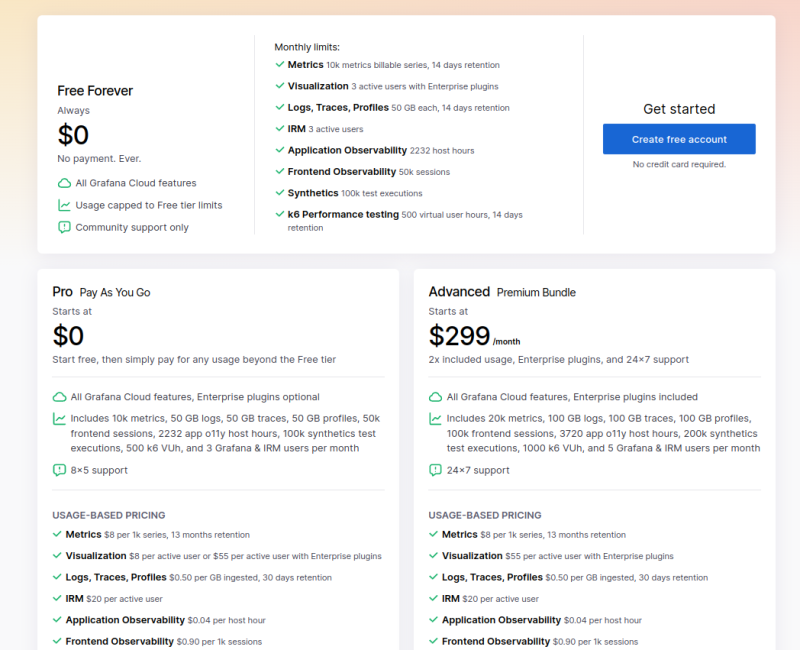Click checkmark next to IRM in Pro usage pricing
The image size is (800, 650).
[x=58, y=599]
